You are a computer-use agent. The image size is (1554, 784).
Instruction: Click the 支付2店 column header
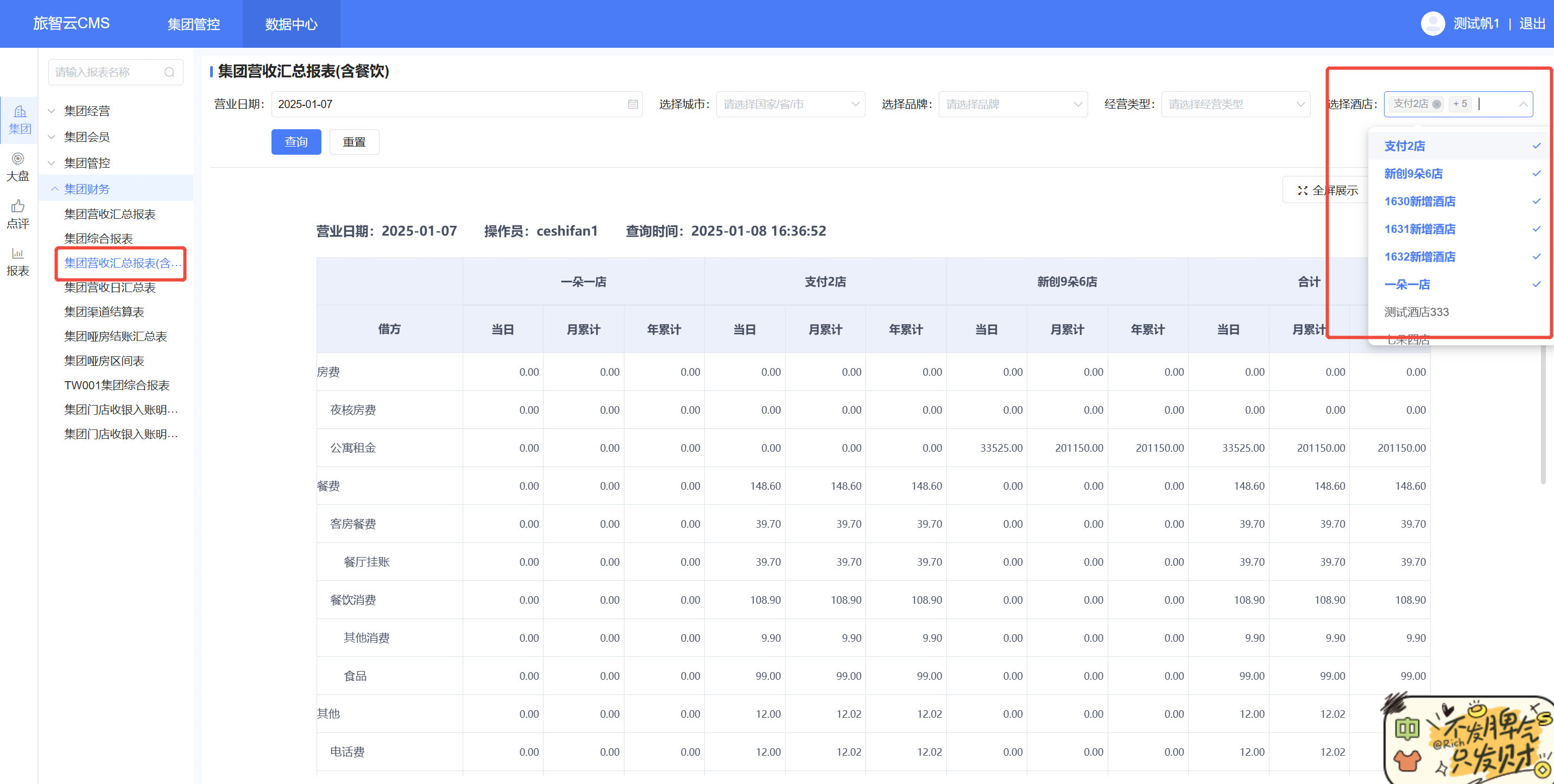point(825,282)
